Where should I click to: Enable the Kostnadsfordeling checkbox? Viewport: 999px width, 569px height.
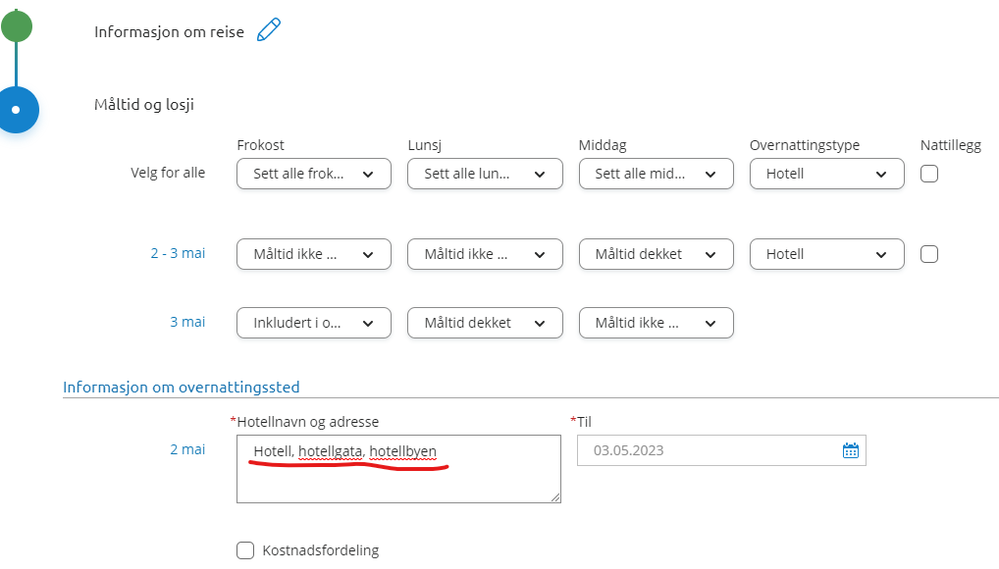click(245, 550)
